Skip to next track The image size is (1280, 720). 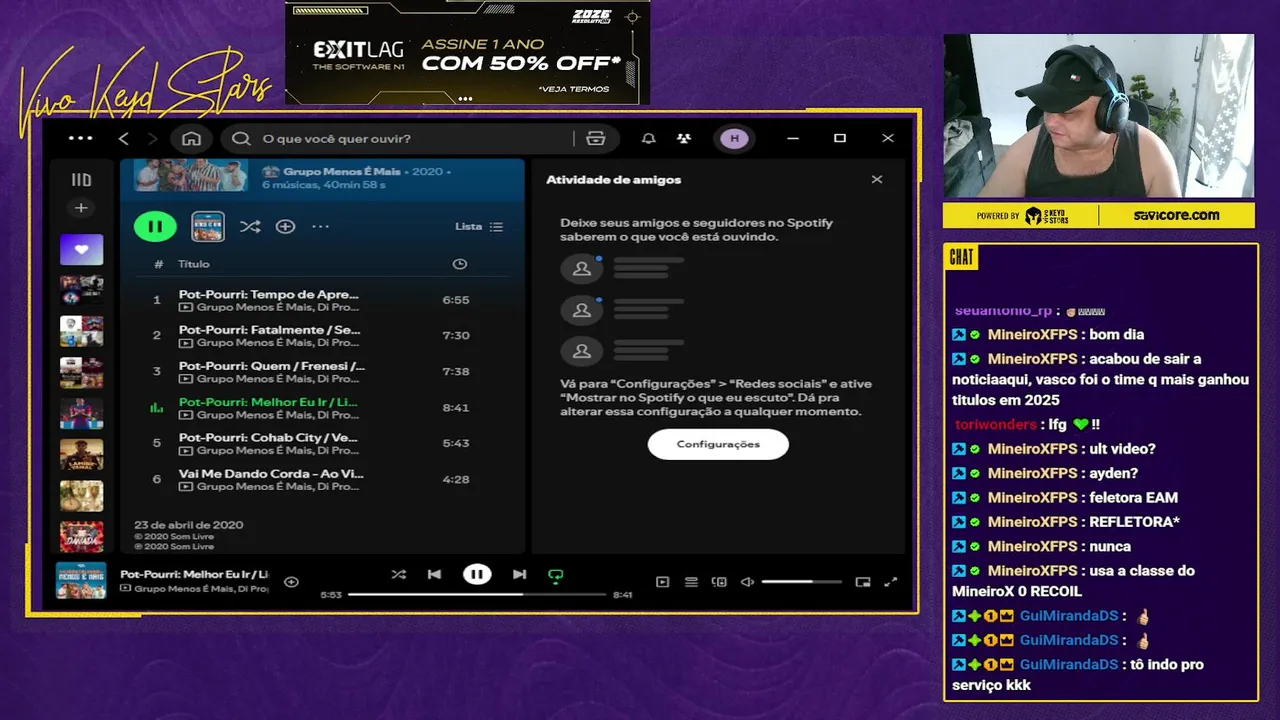pyautogui.click(x=519, y=574)
